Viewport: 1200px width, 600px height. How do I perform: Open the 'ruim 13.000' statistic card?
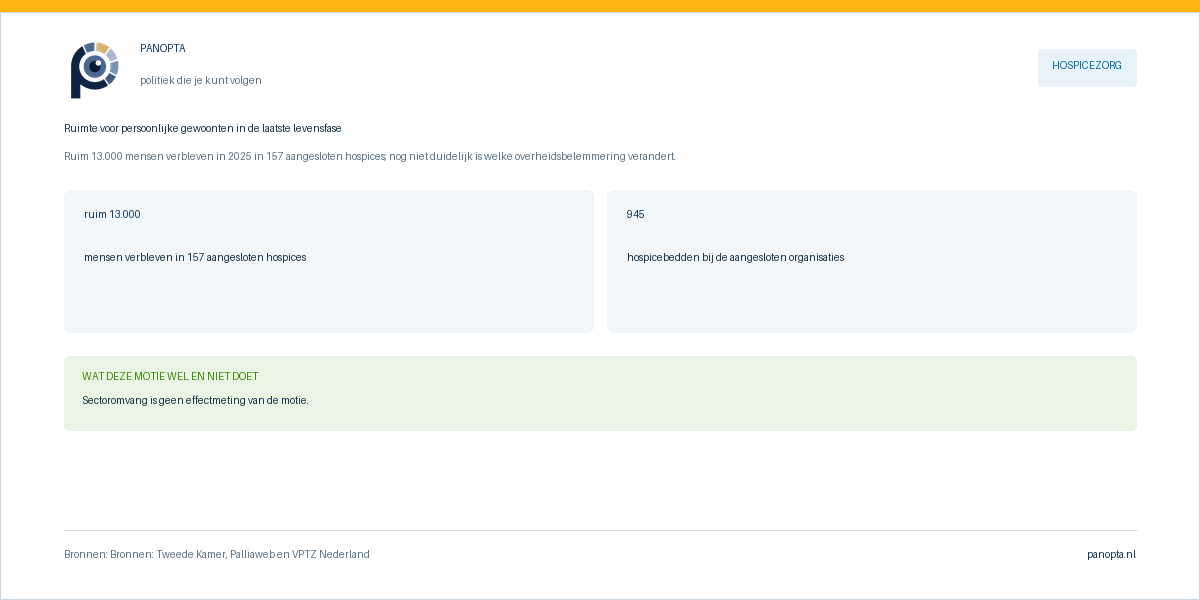(329, 261)
